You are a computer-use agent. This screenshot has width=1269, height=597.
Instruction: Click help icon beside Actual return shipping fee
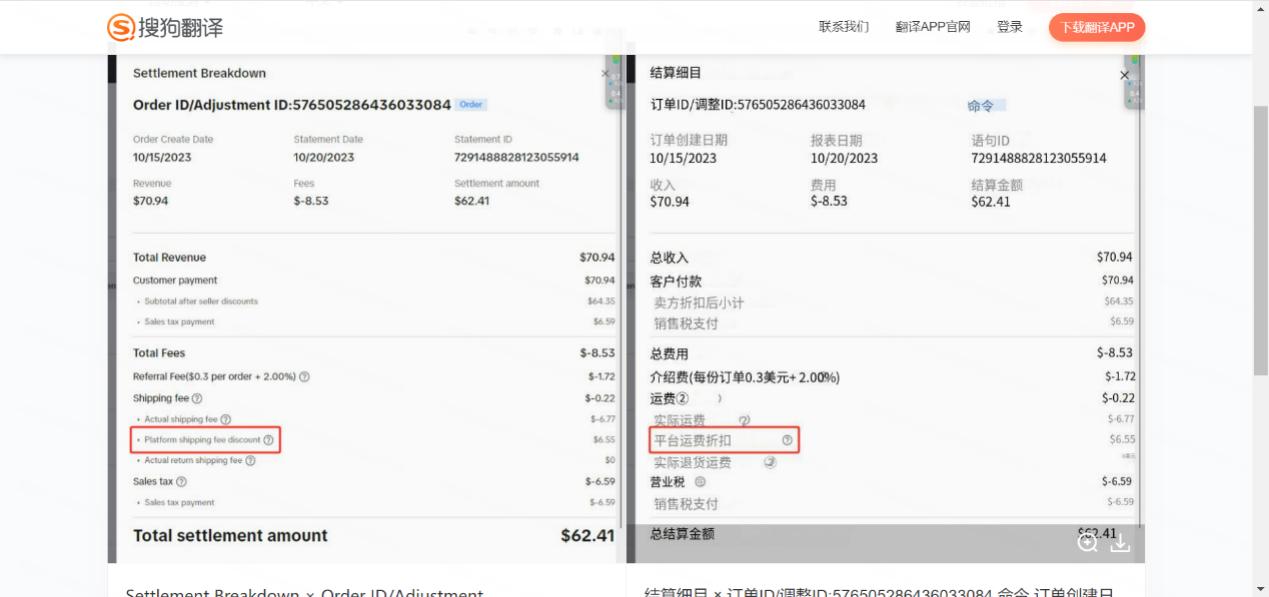coord(250,461)
